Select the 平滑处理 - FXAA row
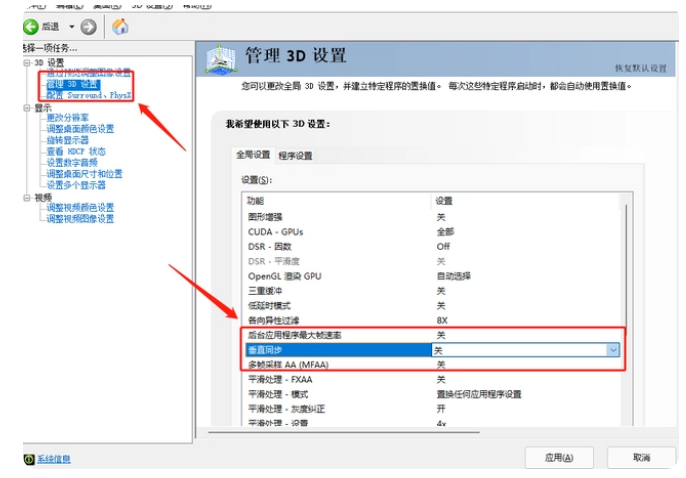 (432, 380)
